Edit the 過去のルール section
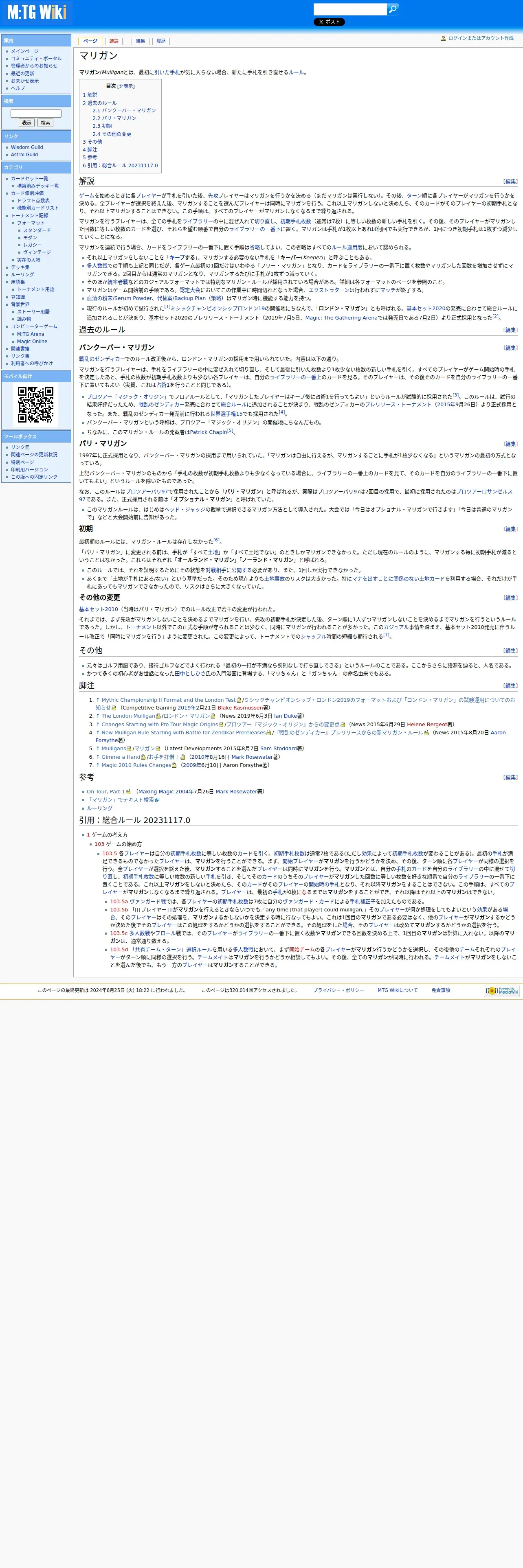523x1568 pixels. tap(510, 330)
